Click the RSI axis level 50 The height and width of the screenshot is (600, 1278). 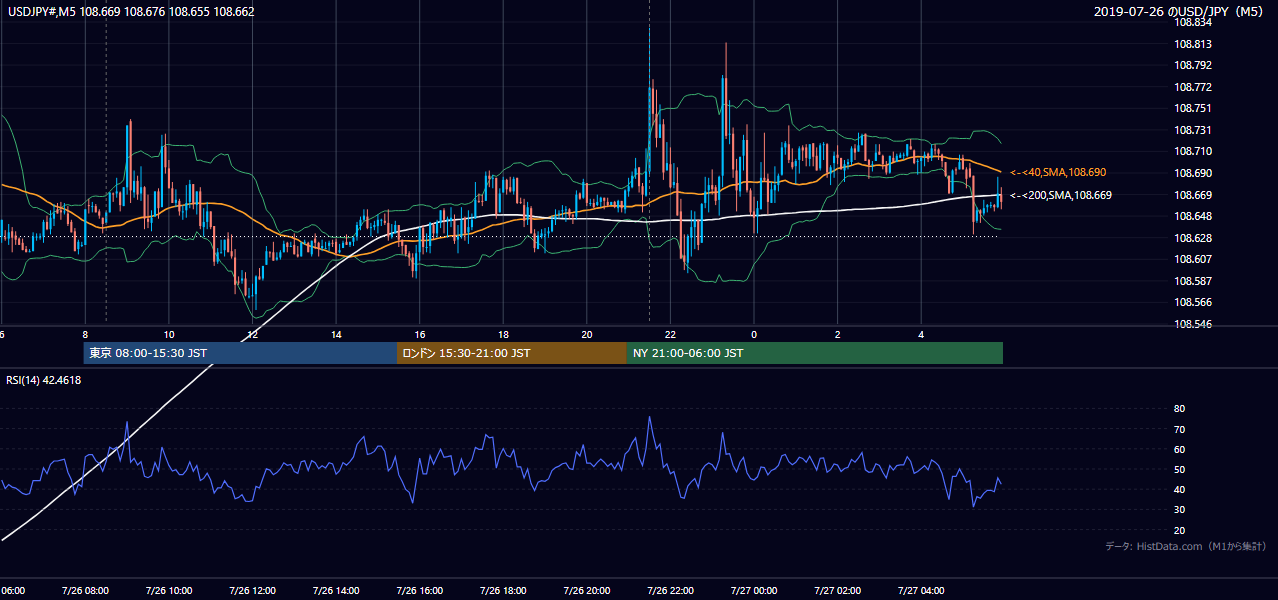click(x=1179, y=469)
